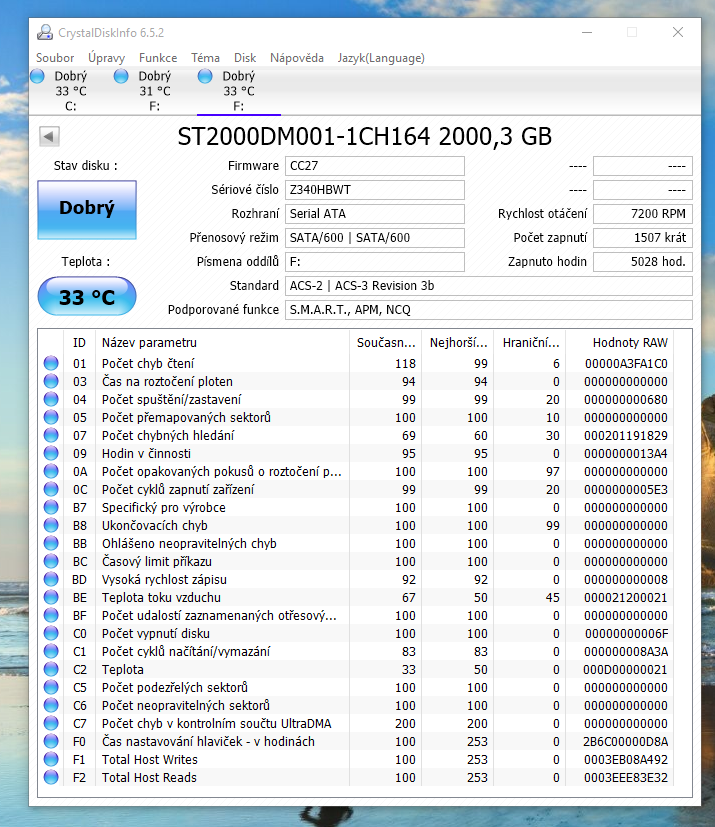
Task: Click status circle for Vysoká rychlost zápisu
Action: (51, 580)
